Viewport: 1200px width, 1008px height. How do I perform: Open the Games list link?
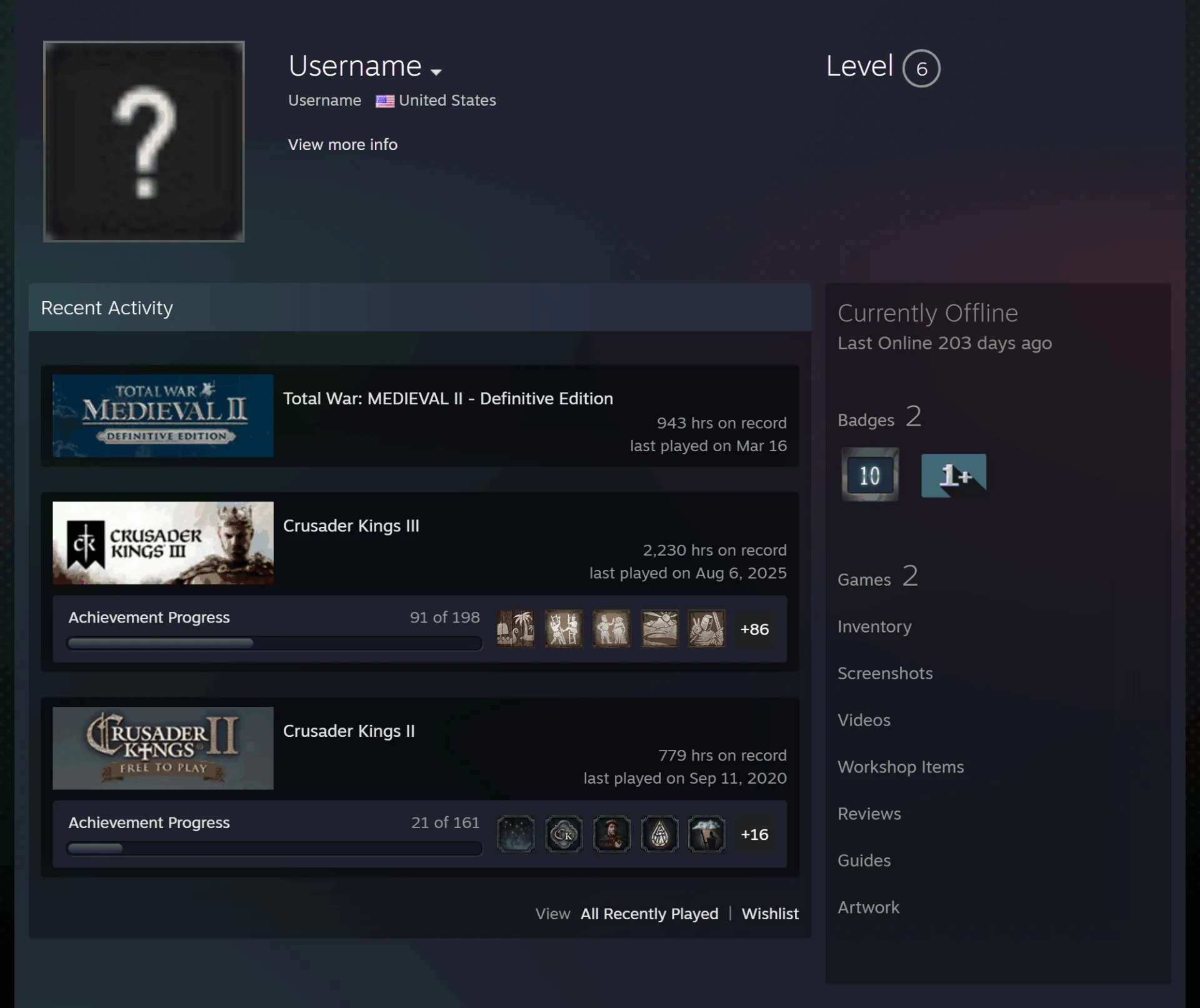pos(877,577)
